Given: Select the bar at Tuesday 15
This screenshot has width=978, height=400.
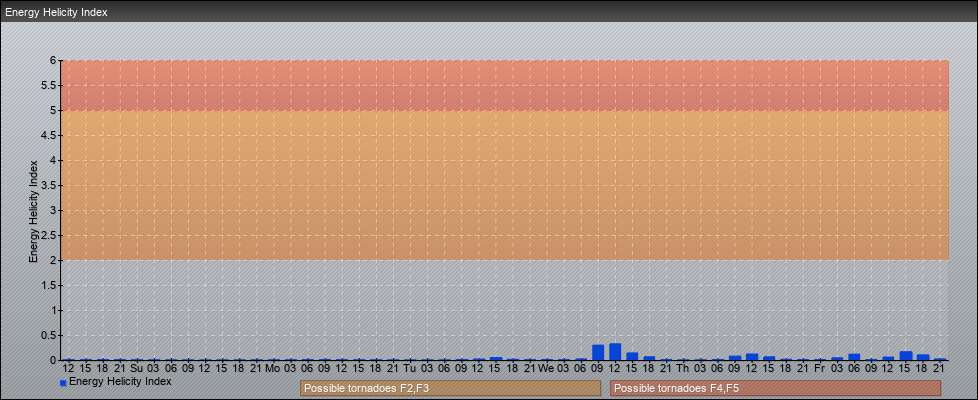Looking at the screenshot, I should point(496,359).
